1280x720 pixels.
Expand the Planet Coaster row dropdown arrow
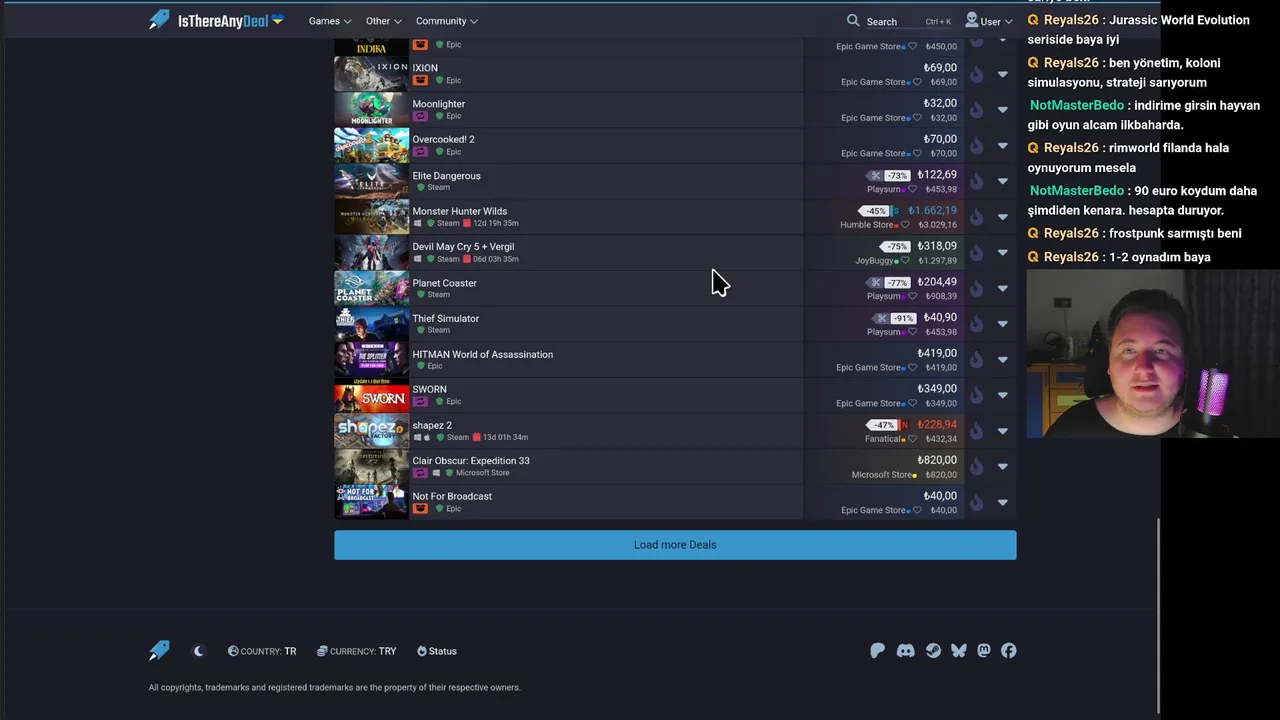coord(1003,288)
